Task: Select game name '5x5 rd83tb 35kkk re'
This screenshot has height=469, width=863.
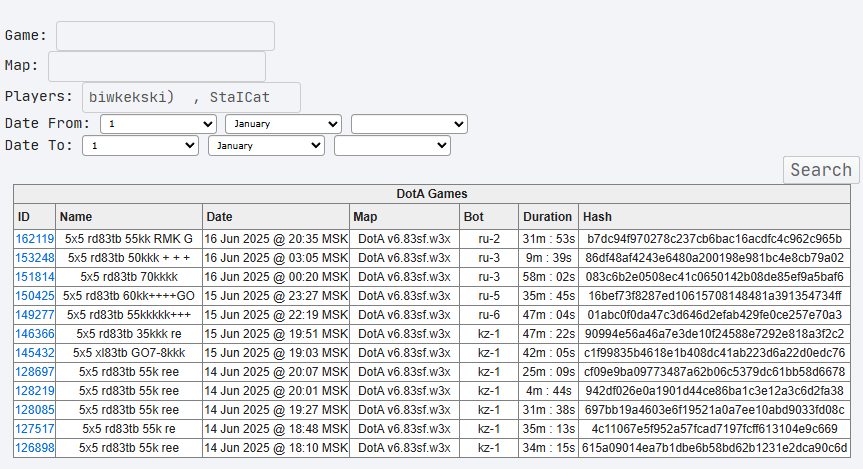Action: 129,334
